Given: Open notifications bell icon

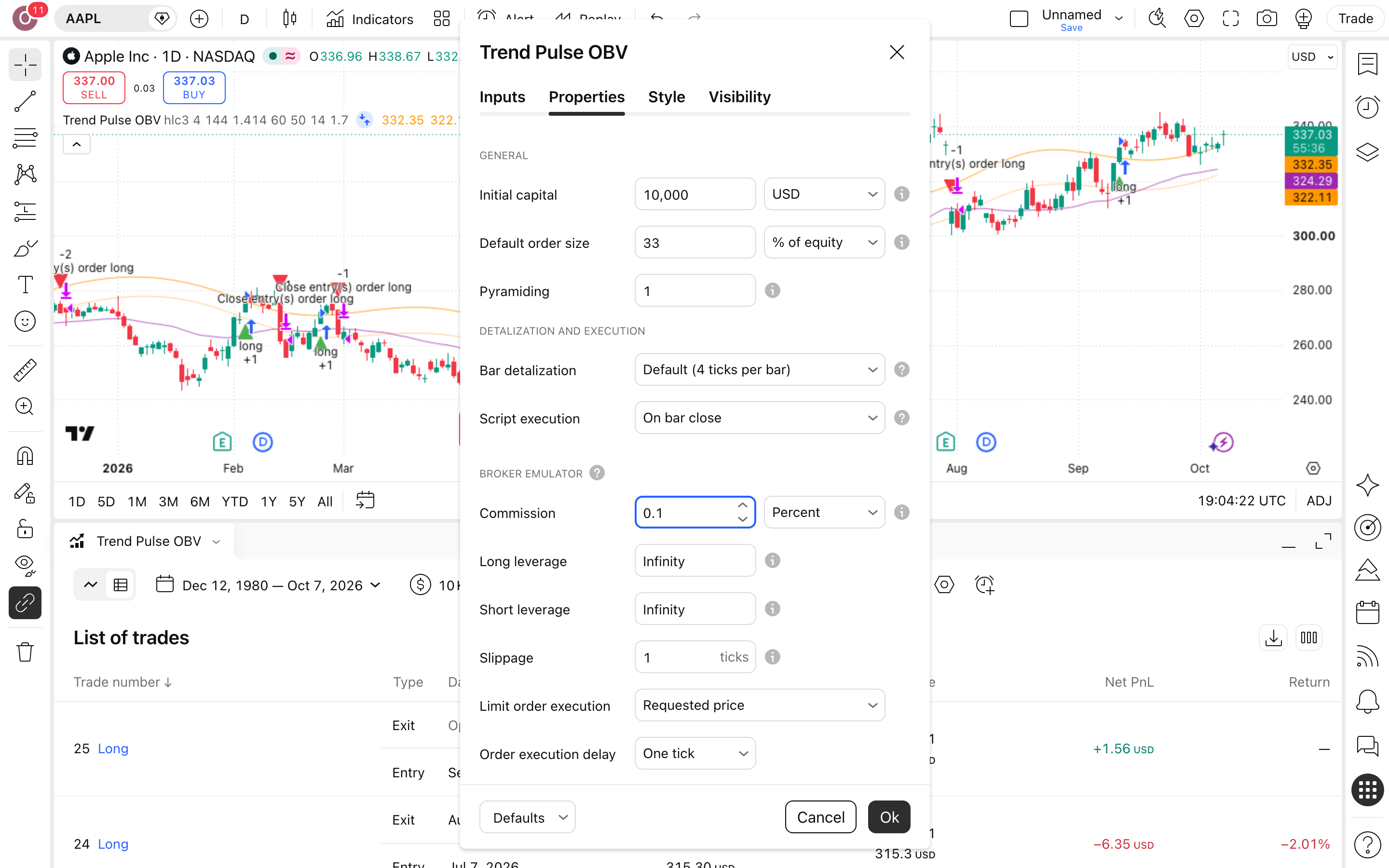Looking at the screenshot, I should click(1367, 701).
